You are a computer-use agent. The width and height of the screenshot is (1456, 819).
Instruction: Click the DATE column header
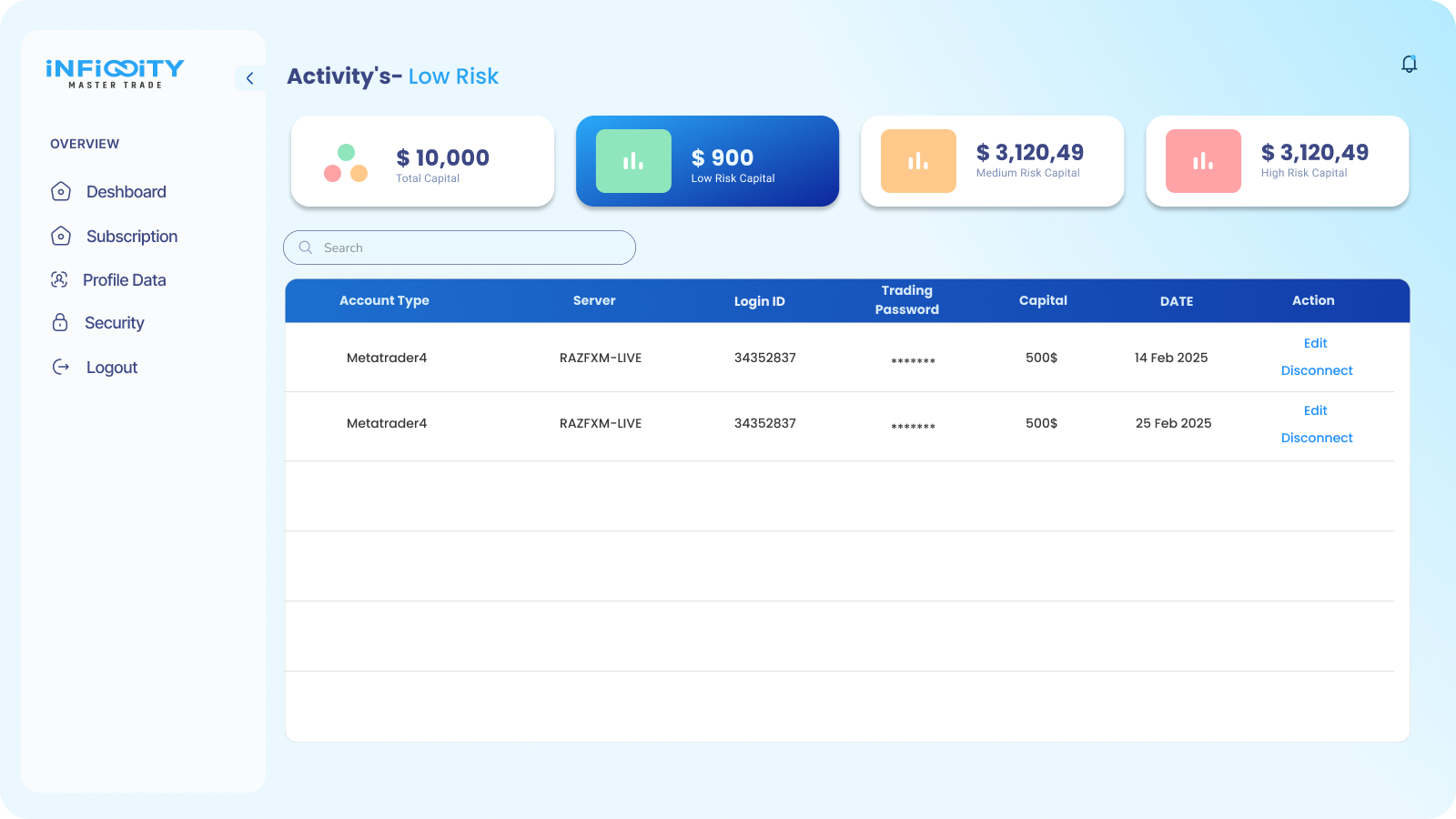pos(1177,301)
